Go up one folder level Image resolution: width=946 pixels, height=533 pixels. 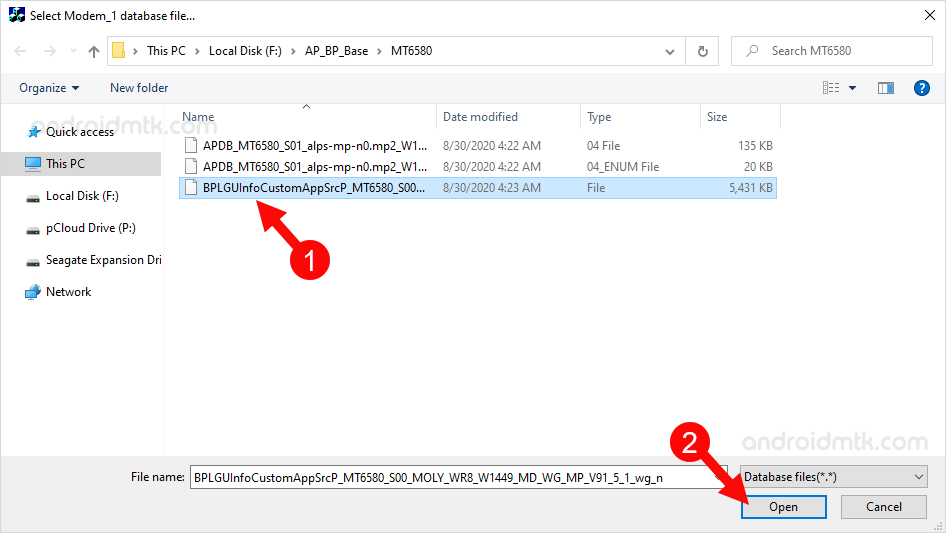click(x=94, y=51)
